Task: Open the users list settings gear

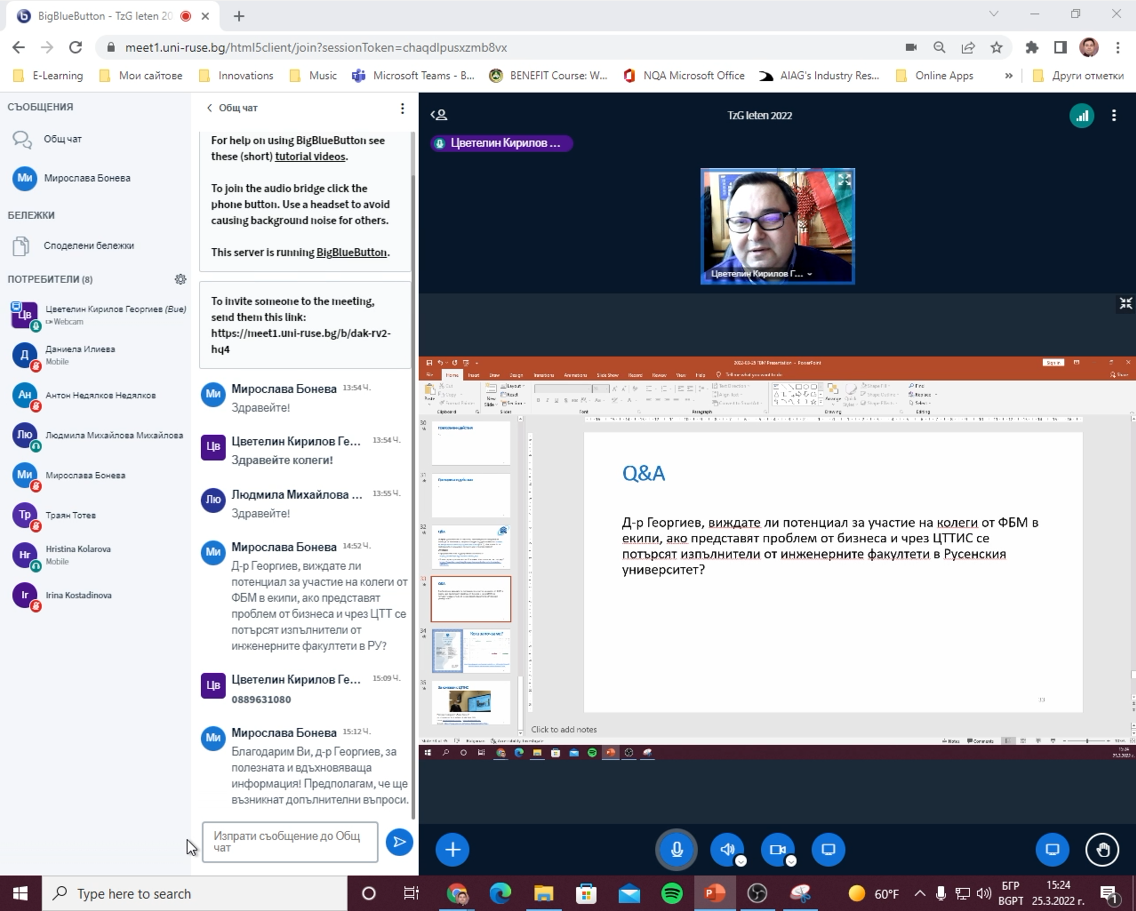Action: (180, 279)
